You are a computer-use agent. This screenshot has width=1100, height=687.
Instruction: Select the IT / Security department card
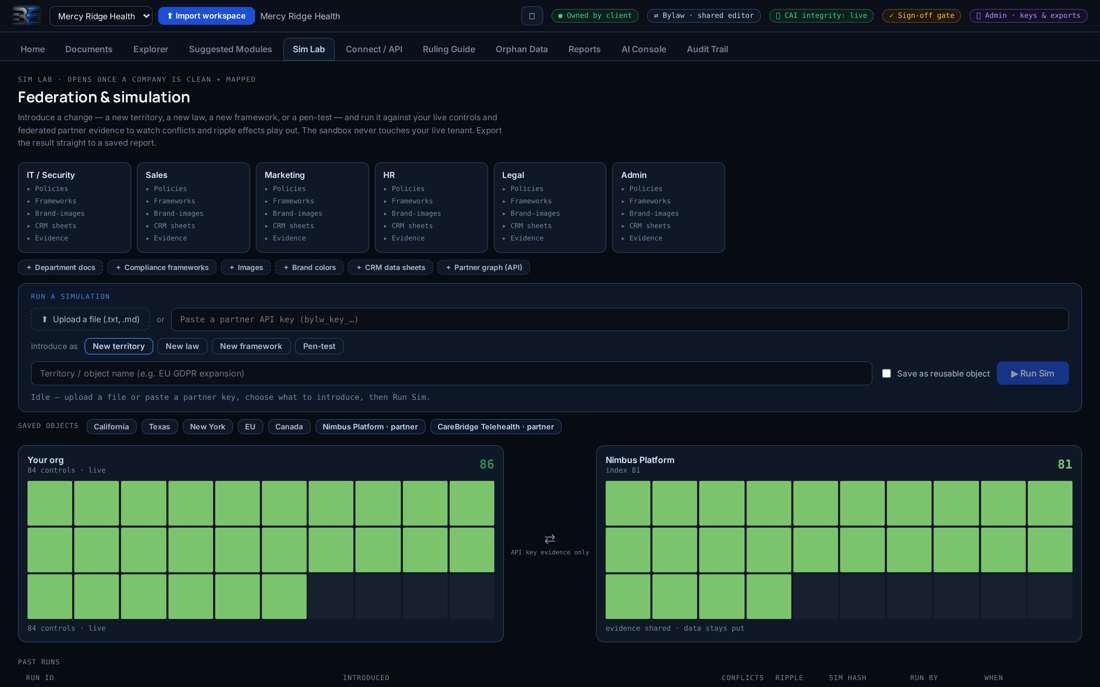click(x=74, y=207)
